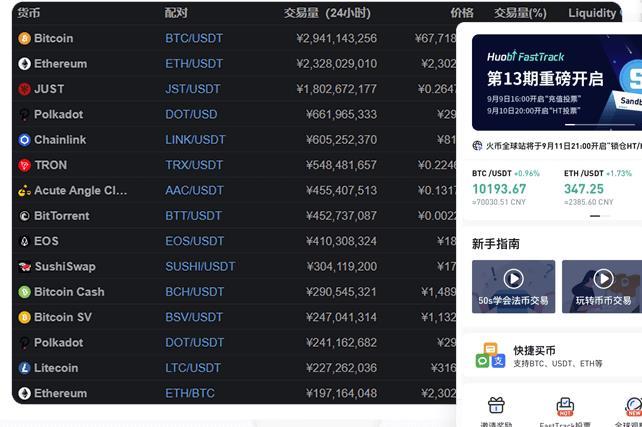The width and height of the screenshot is (642, 427).
Task: Sort by the 配对 column header
Action: 176,13
